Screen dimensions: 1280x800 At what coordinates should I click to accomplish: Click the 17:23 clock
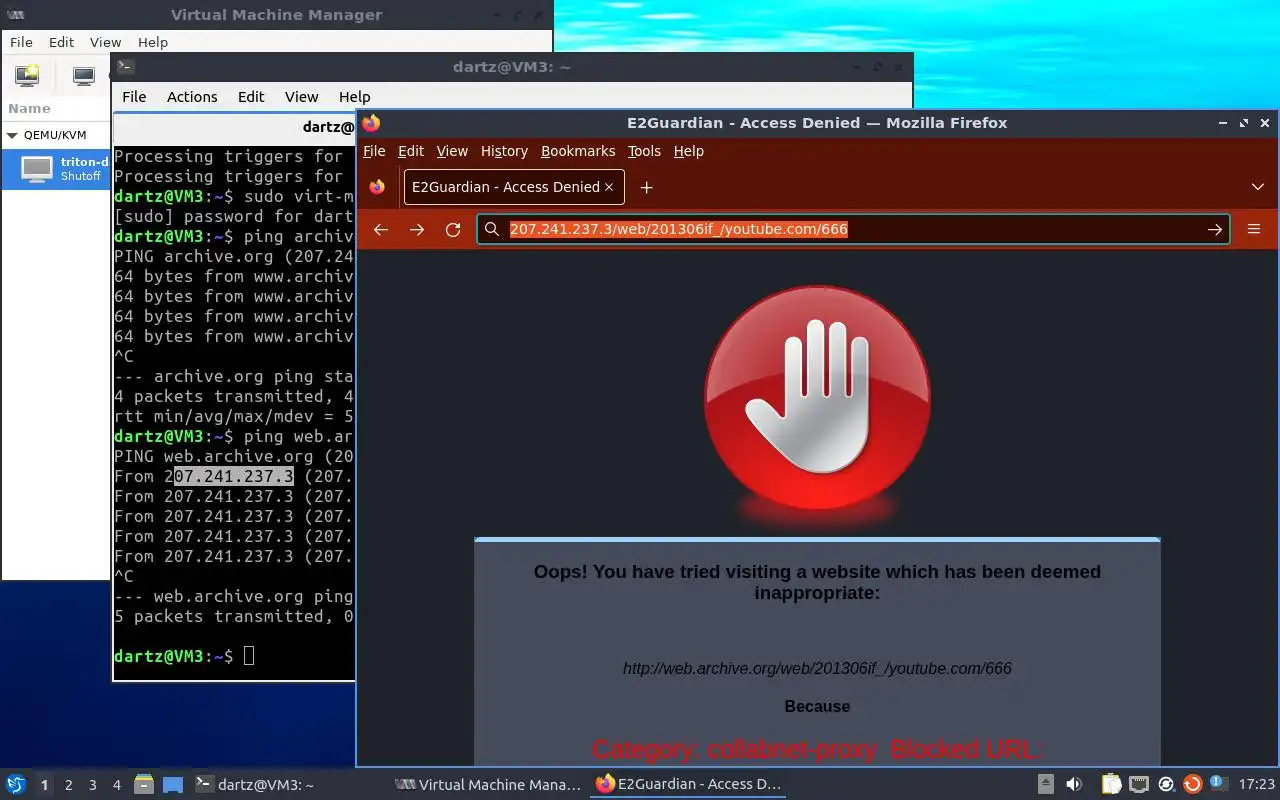pyautogui.click(x=1256, y=785)
